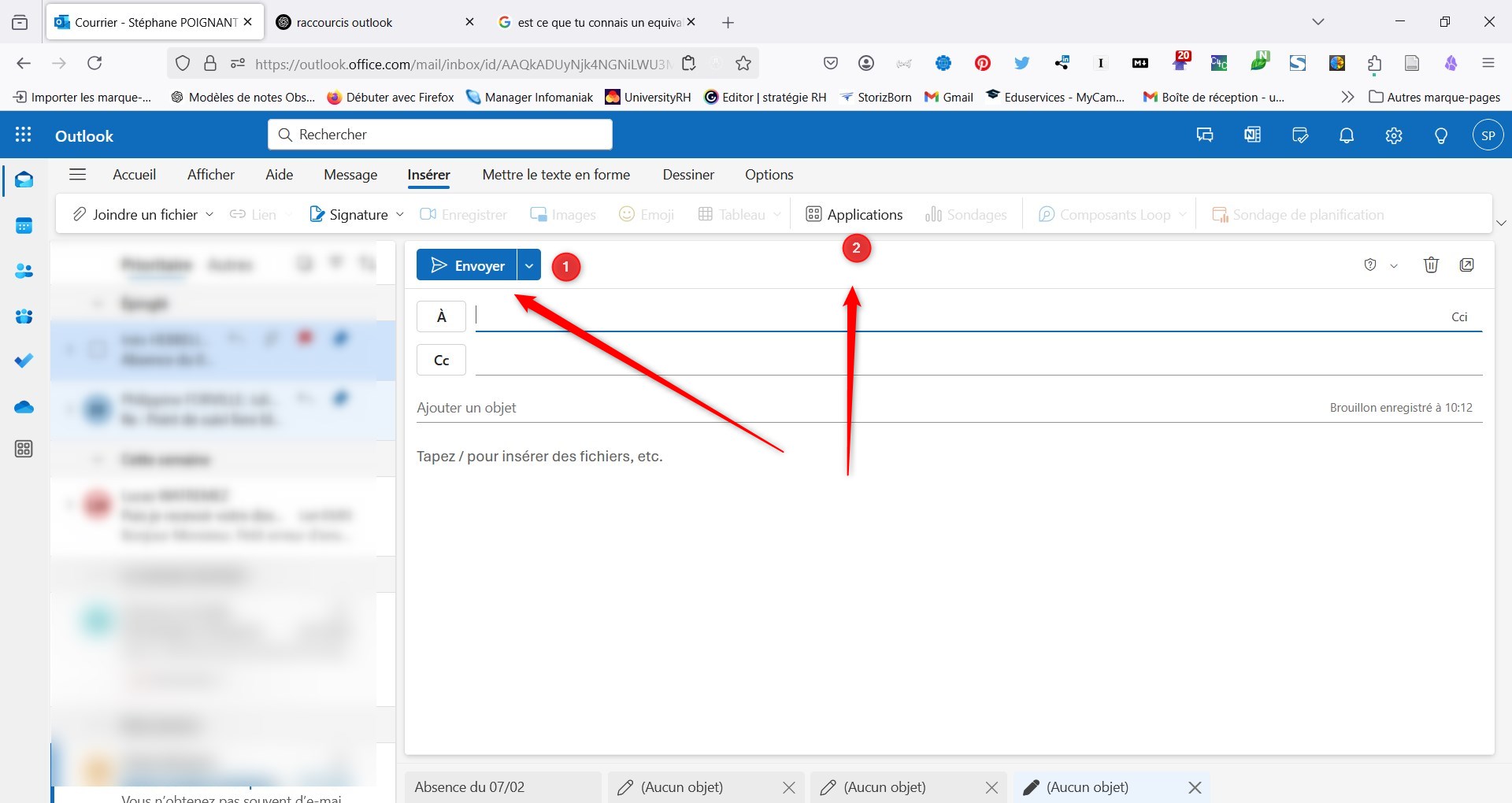Viewport: 1512px width, 803px height.
Task: Switch to the Options ribbon tab
Action: pyautogui.click(x=769, y=174)
